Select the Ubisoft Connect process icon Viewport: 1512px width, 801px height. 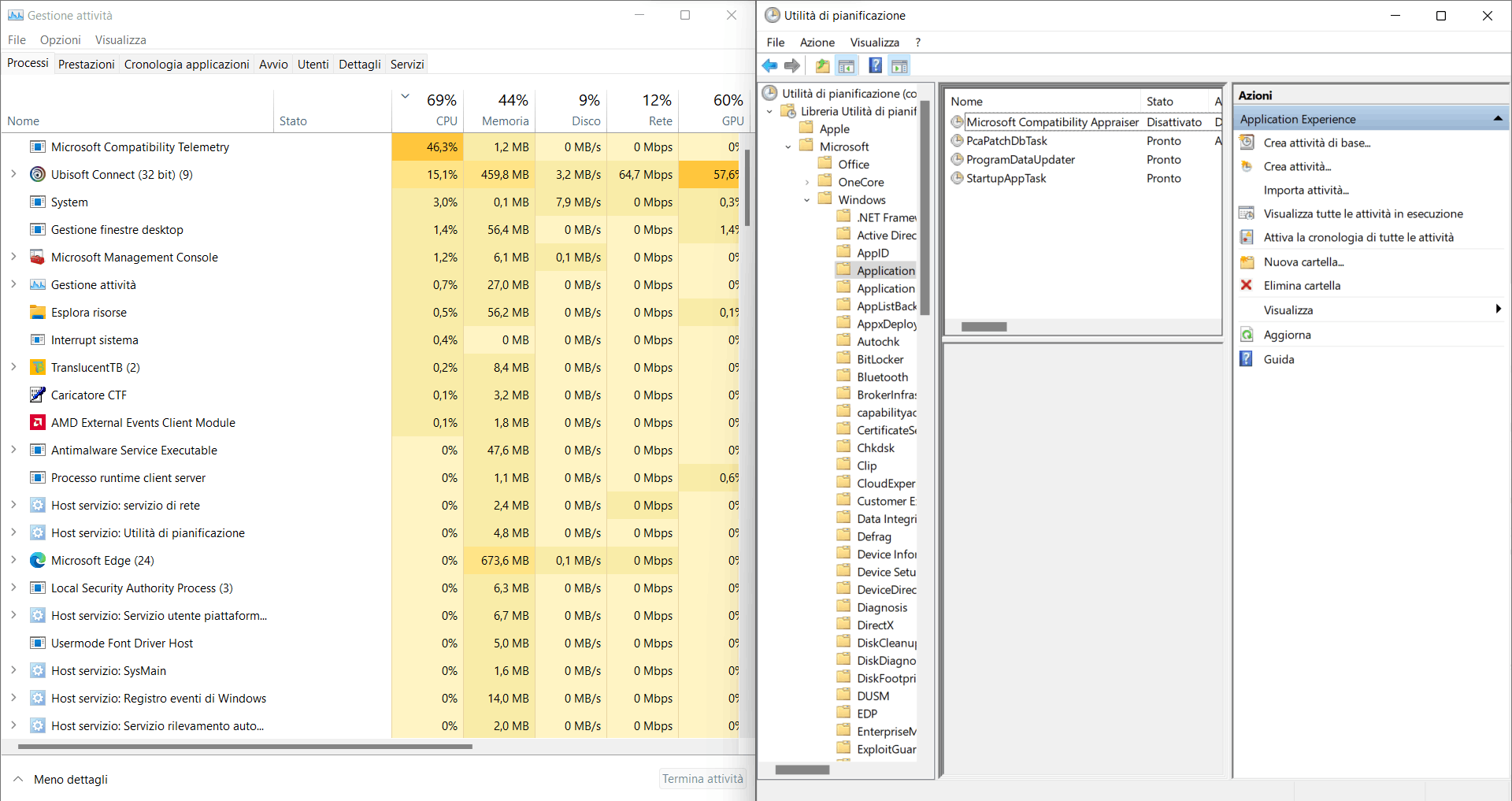(x=37, y=174)
